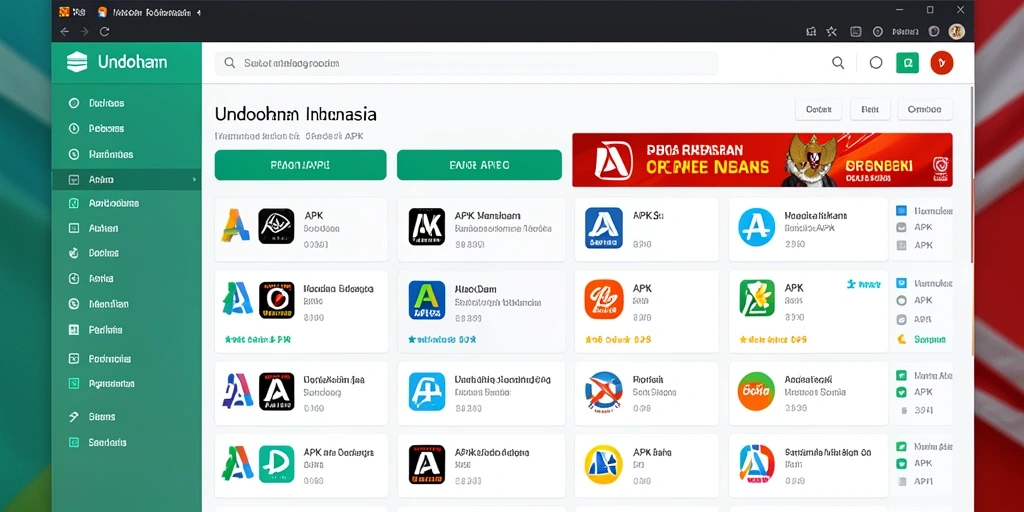Click the Omodoe filter button

click(925, 110)
